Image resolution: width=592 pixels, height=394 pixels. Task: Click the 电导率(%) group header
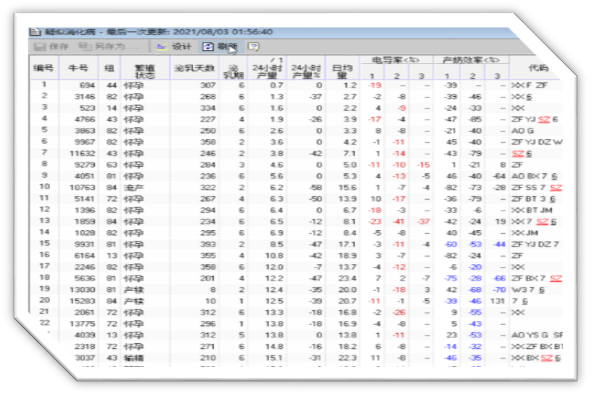(396, 60)
